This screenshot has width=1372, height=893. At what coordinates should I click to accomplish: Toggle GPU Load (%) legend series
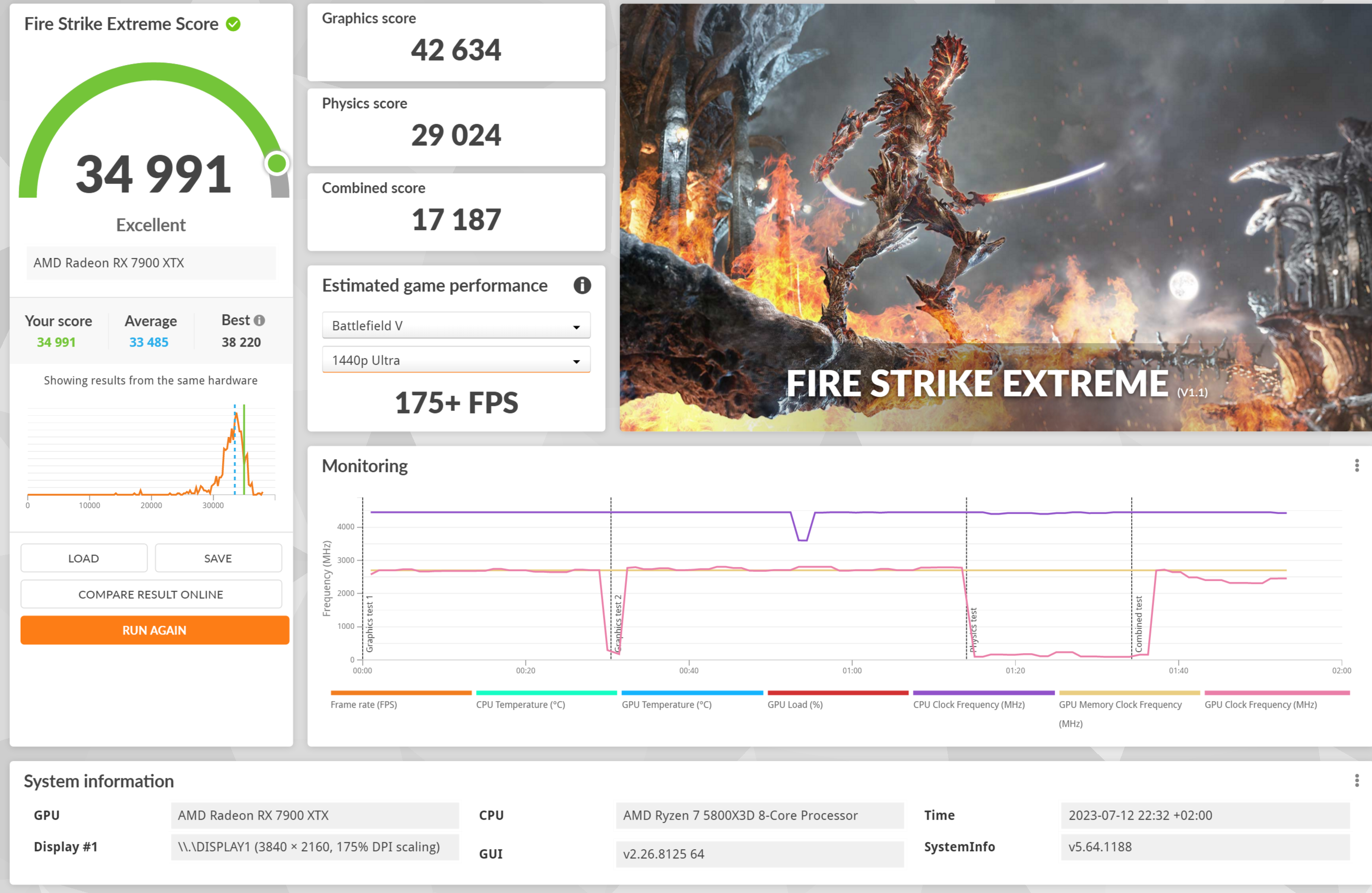tap(794, 705)
